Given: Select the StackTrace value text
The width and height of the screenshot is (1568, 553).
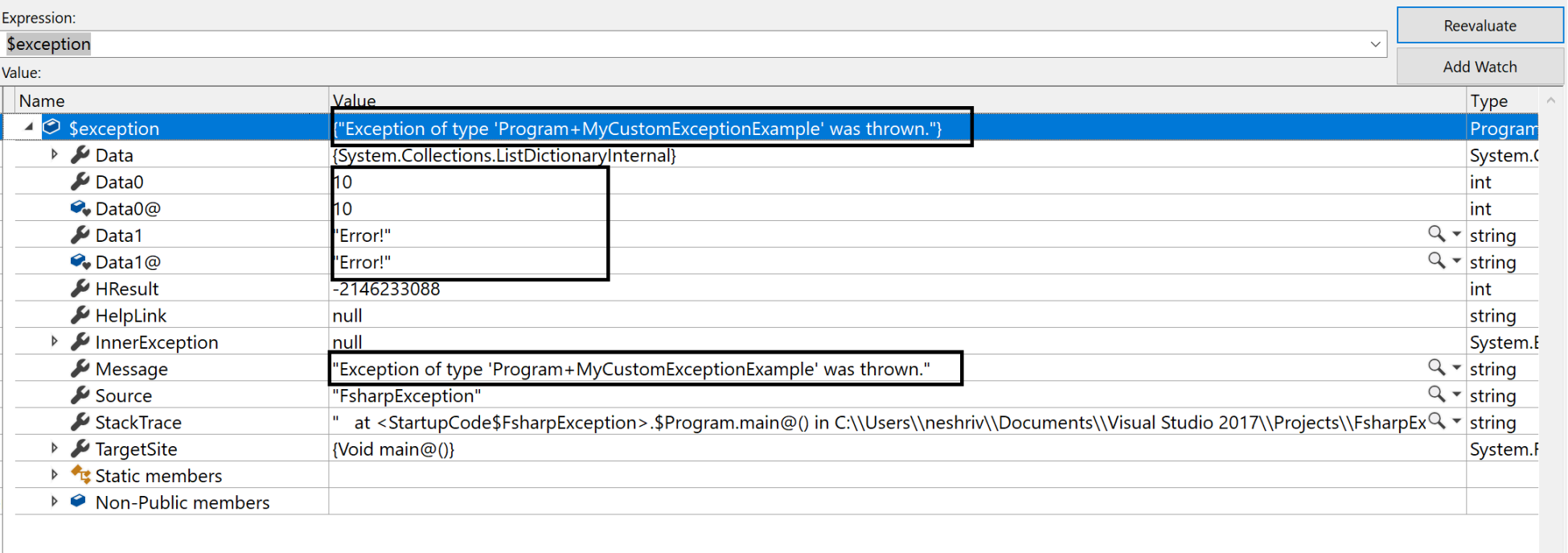Looking at the screenshot, I should point(879,422).
